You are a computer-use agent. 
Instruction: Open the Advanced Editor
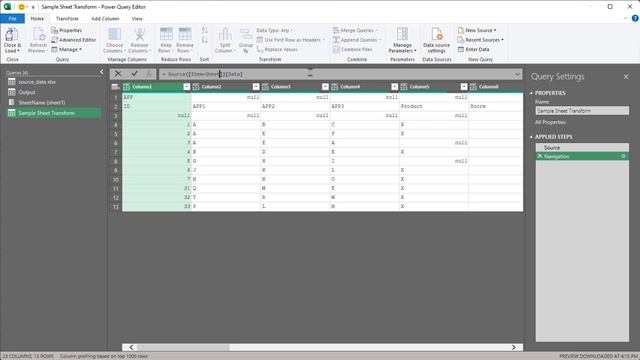tap(73, 40)
